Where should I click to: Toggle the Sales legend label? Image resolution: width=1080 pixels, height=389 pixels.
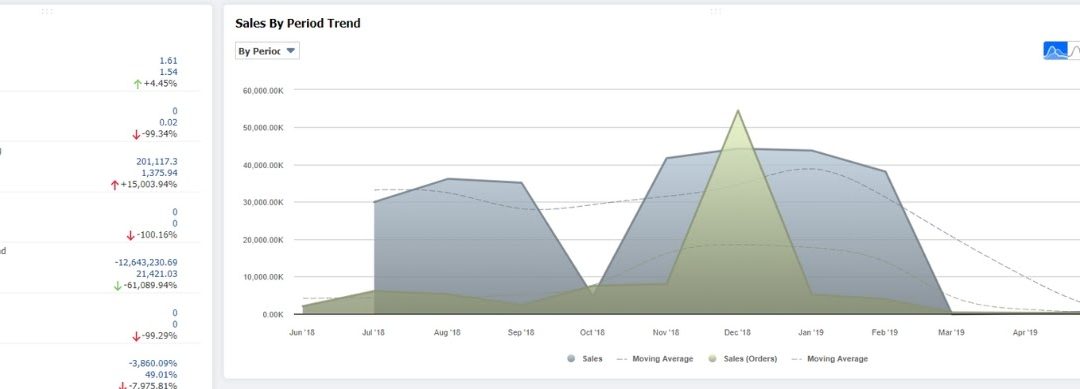592,359
